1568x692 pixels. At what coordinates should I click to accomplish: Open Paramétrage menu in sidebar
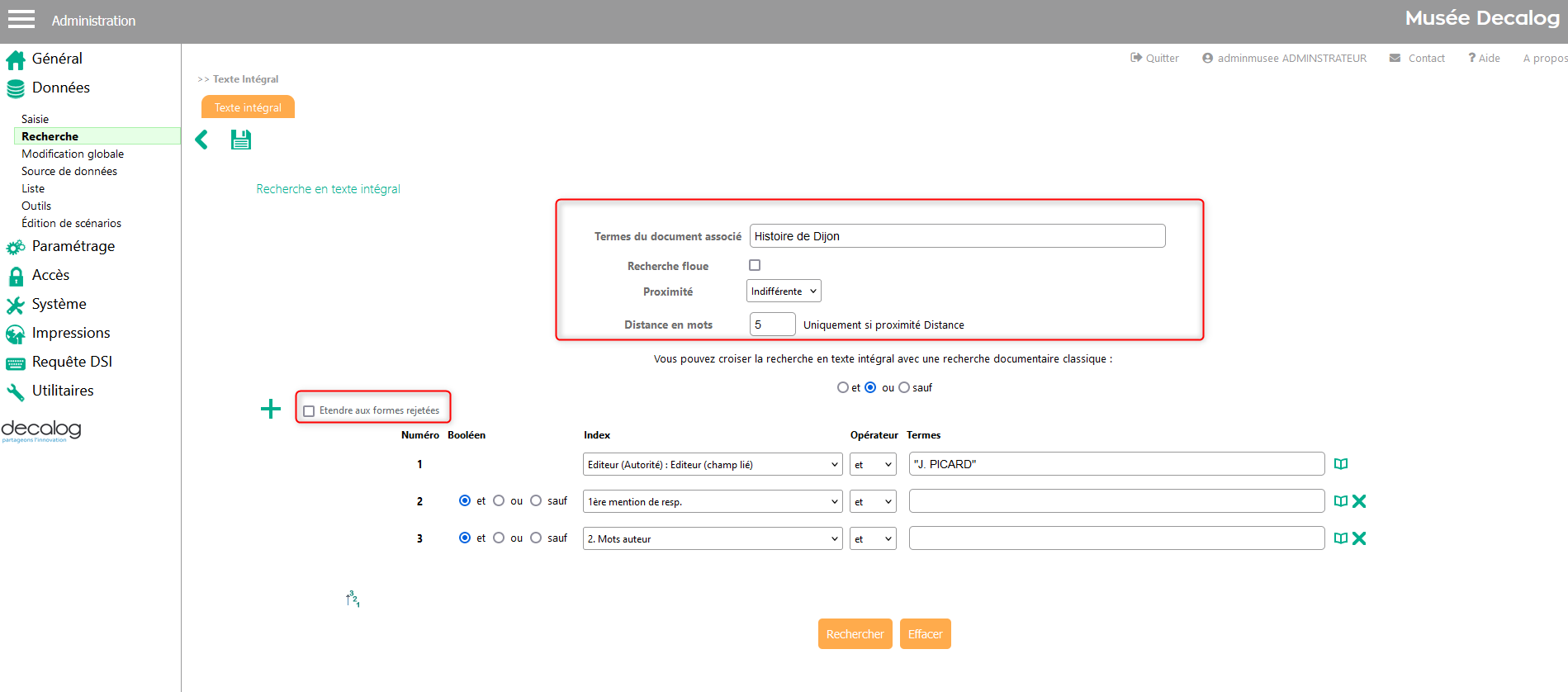(x=73, y=246)
